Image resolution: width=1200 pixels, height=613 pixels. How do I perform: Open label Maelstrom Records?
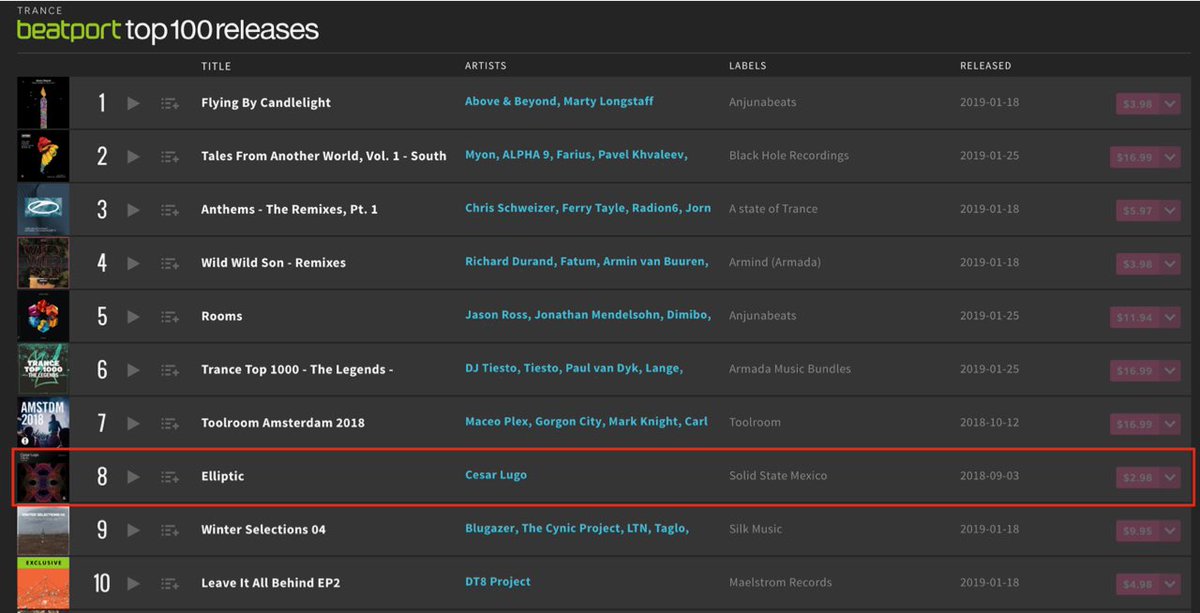780,583
